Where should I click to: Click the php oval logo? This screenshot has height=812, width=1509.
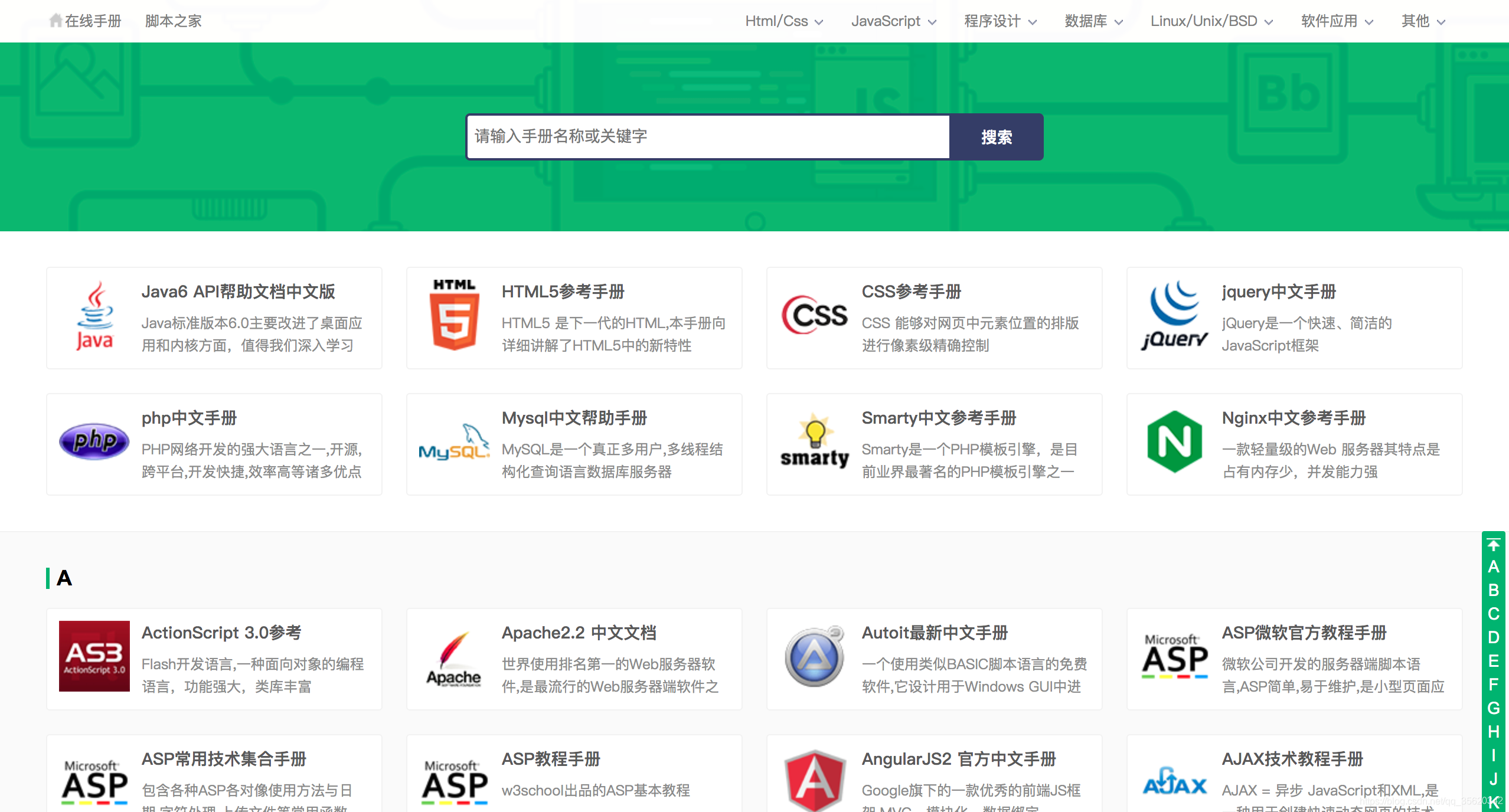coord(94,441)
